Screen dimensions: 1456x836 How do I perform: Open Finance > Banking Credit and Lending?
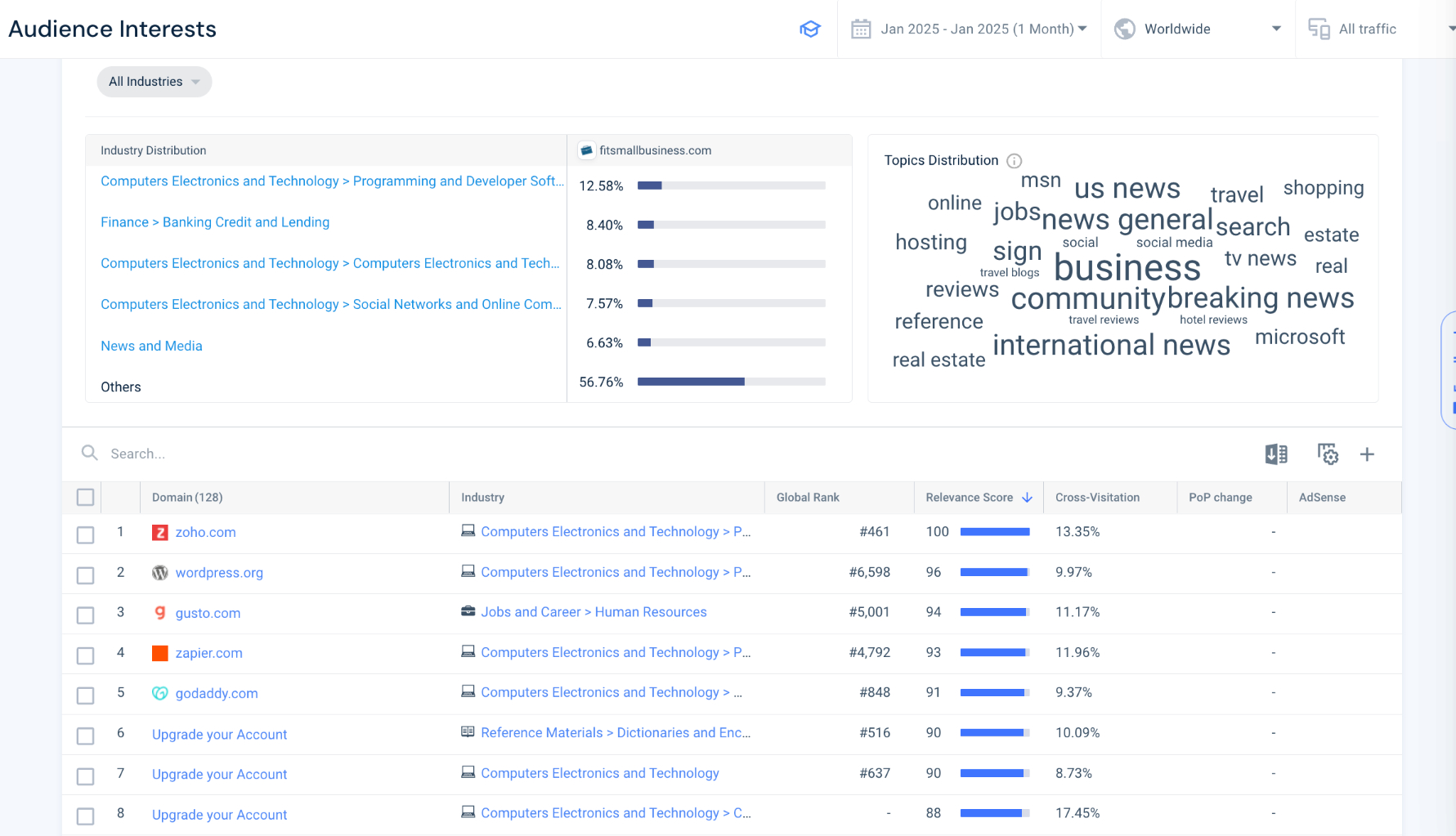215,222
